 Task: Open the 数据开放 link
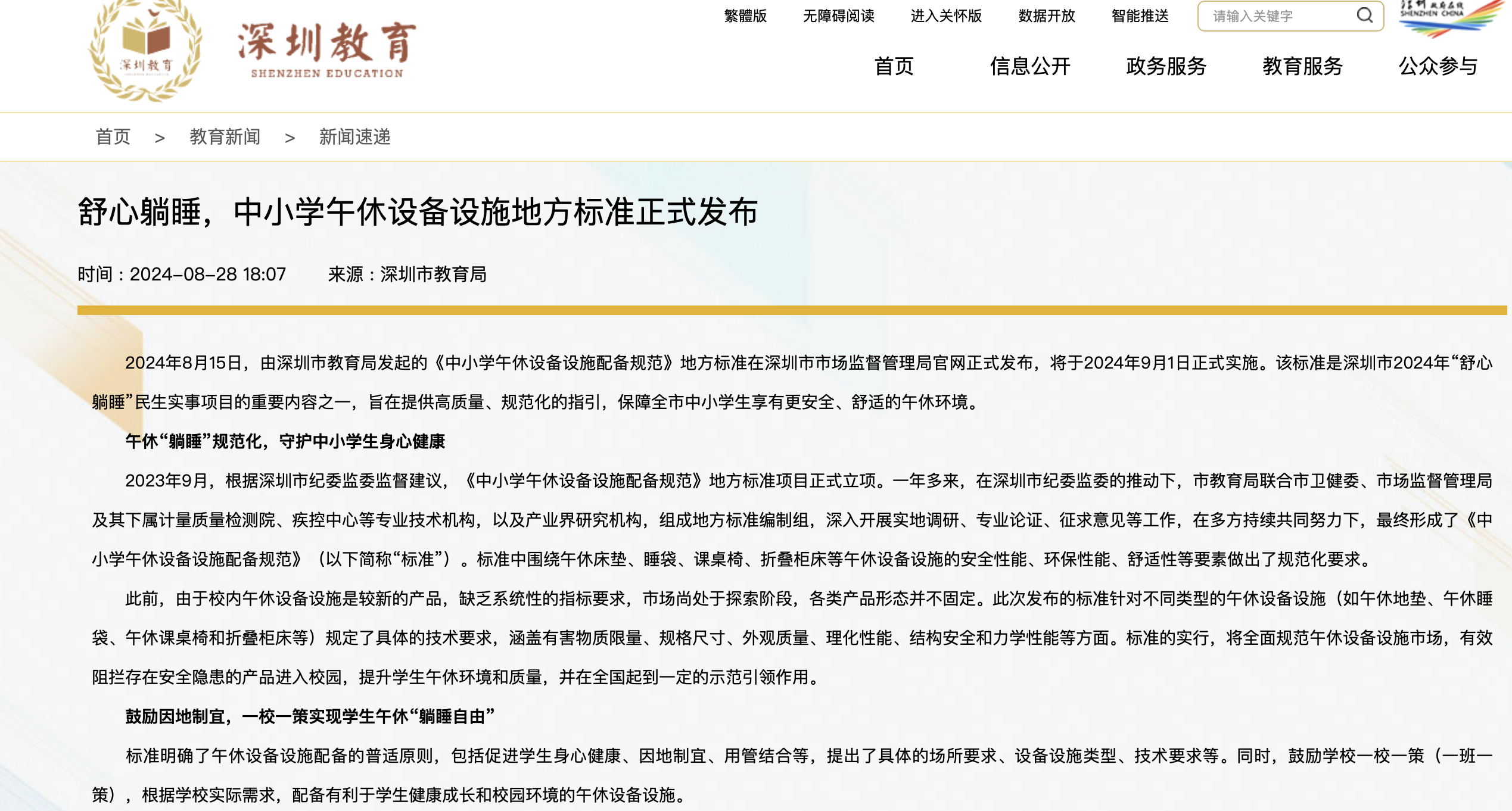tap(1047, 16)
